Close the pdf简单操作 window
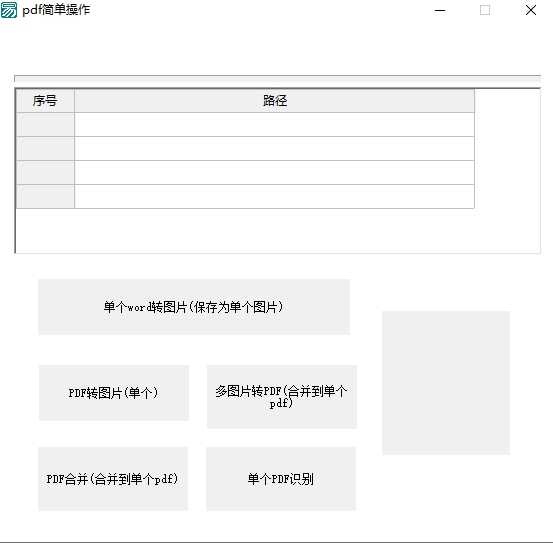This screenshot has width=553, height=543. [x=531, y=10]
